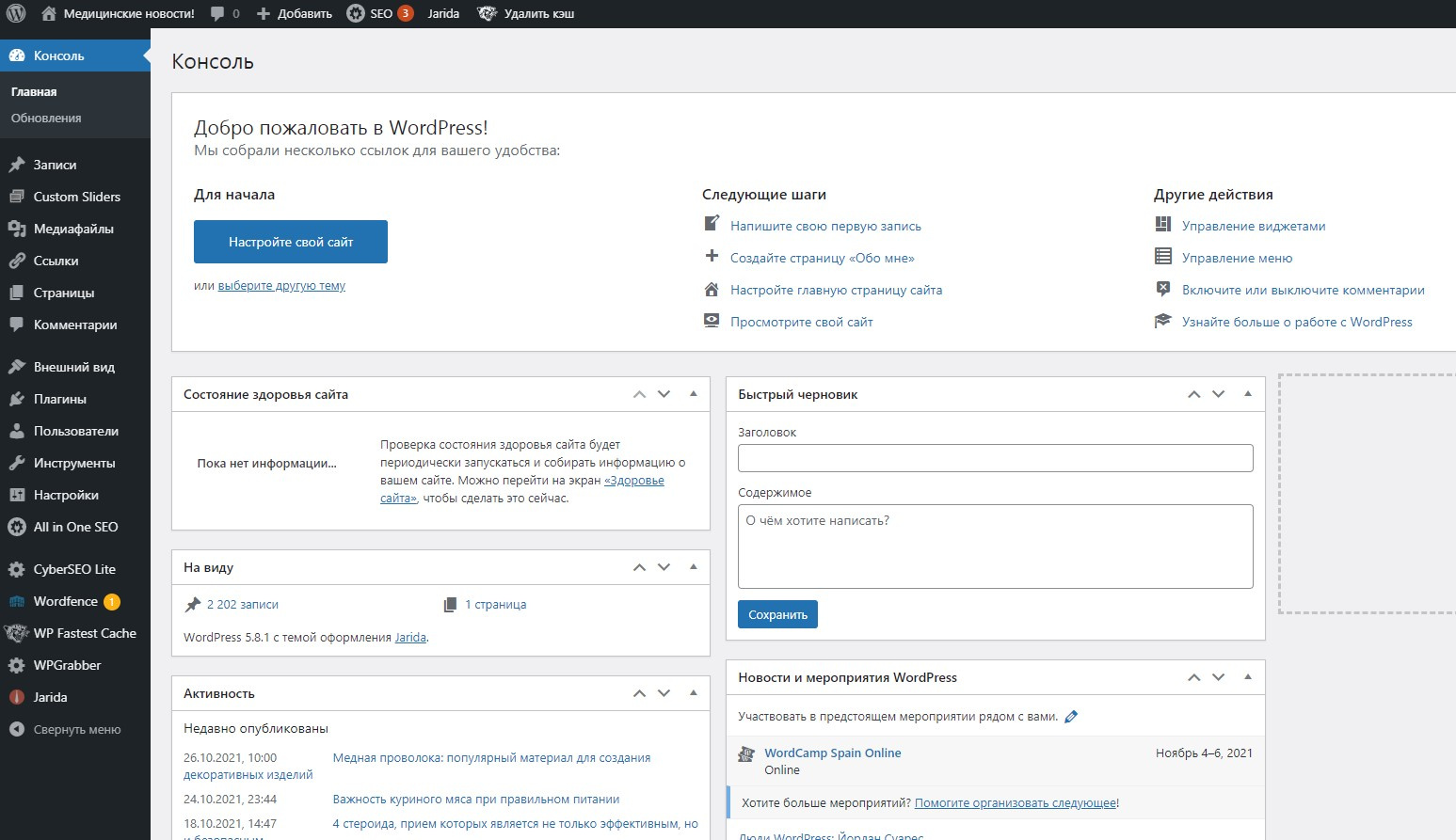Open Узнайте больше о работе с WordPress
The image size is (1456, 840).
[1297, 322]
